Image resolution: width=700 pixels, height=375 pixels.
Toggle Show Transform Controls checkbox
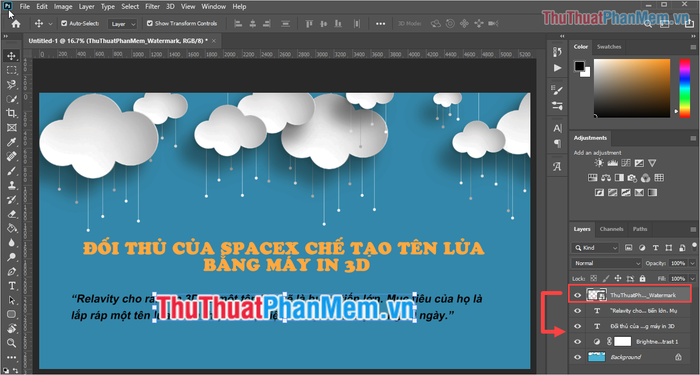pyautogui.click(x=150, y=23)
